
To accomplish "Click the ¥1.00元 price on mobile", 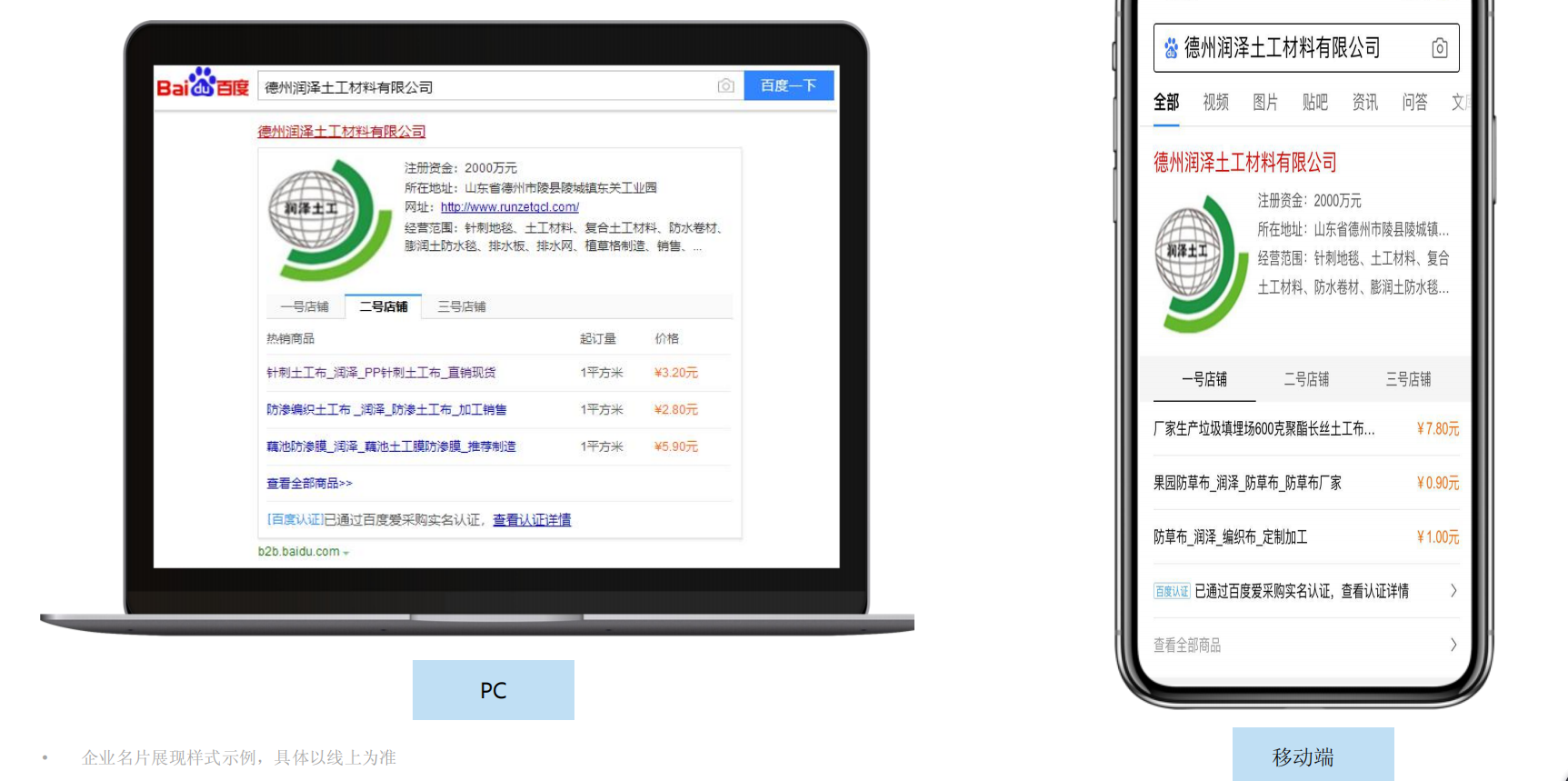I will coord(1438,537).
